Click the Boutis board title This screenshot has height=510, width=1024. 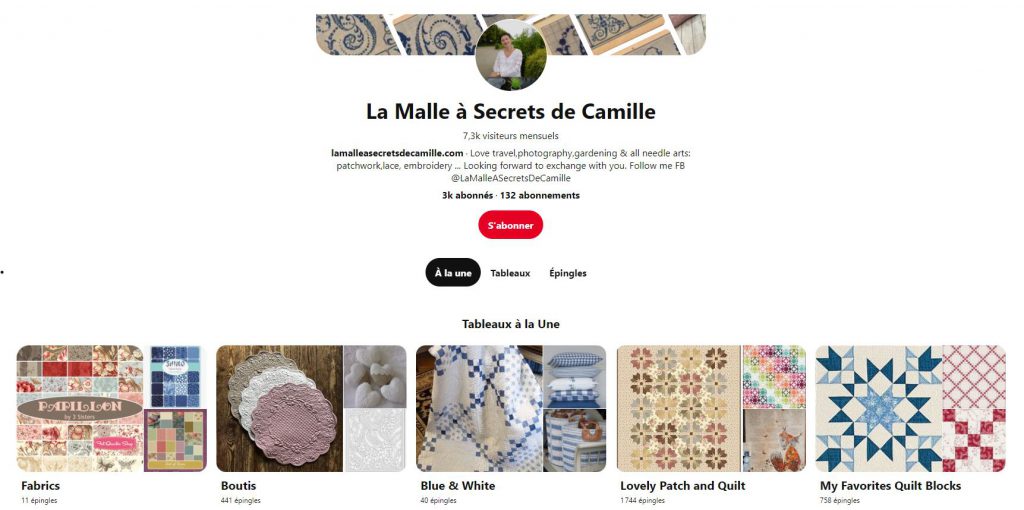click(x=238, y=486)
